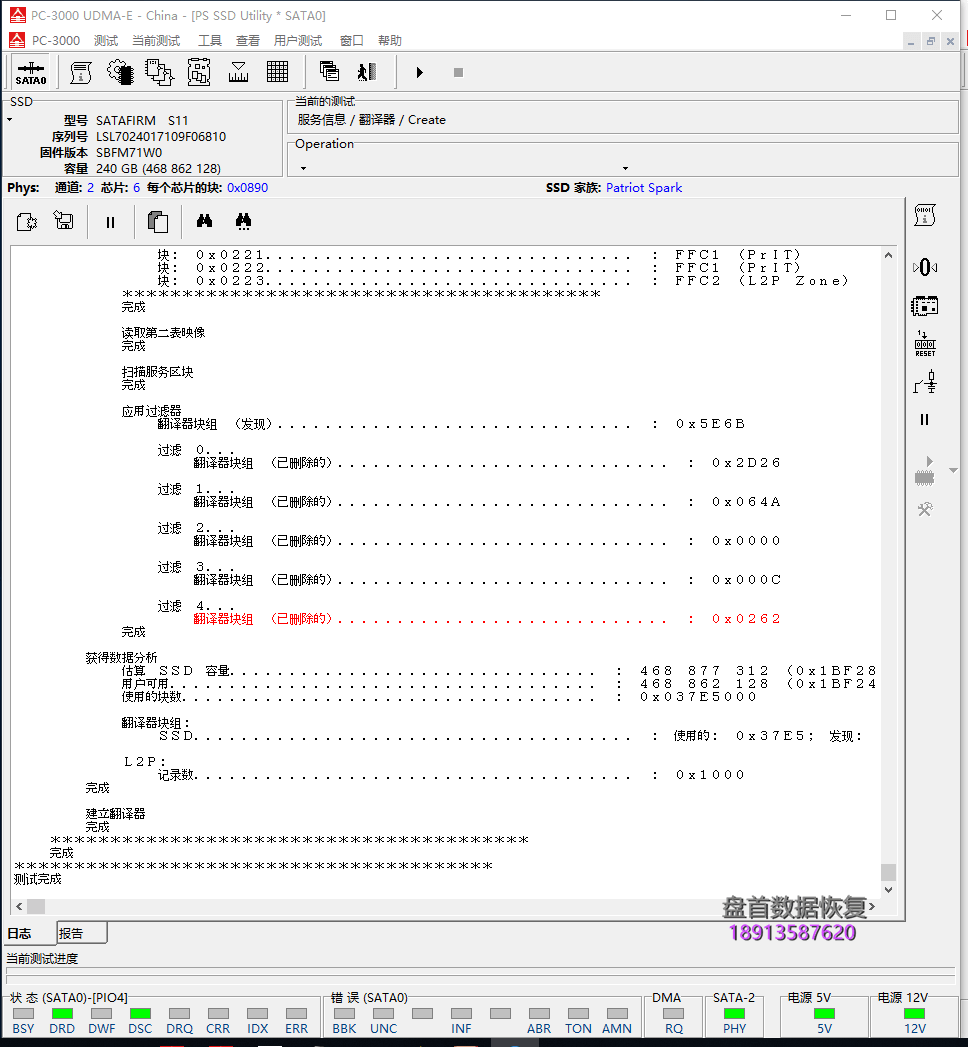Click the 测试完成 log line
This screenshot has width=968, height=1047.
38,879
